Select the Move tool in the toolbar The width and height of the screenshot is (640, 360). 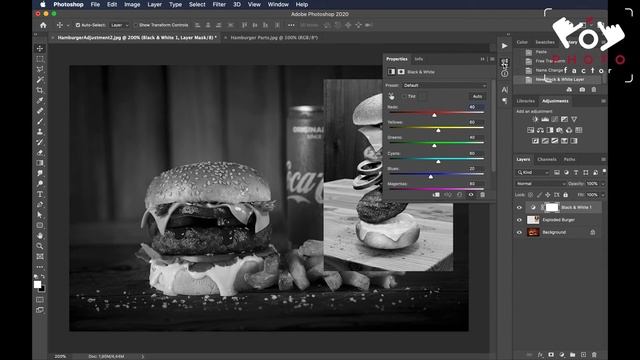[40, 49]
